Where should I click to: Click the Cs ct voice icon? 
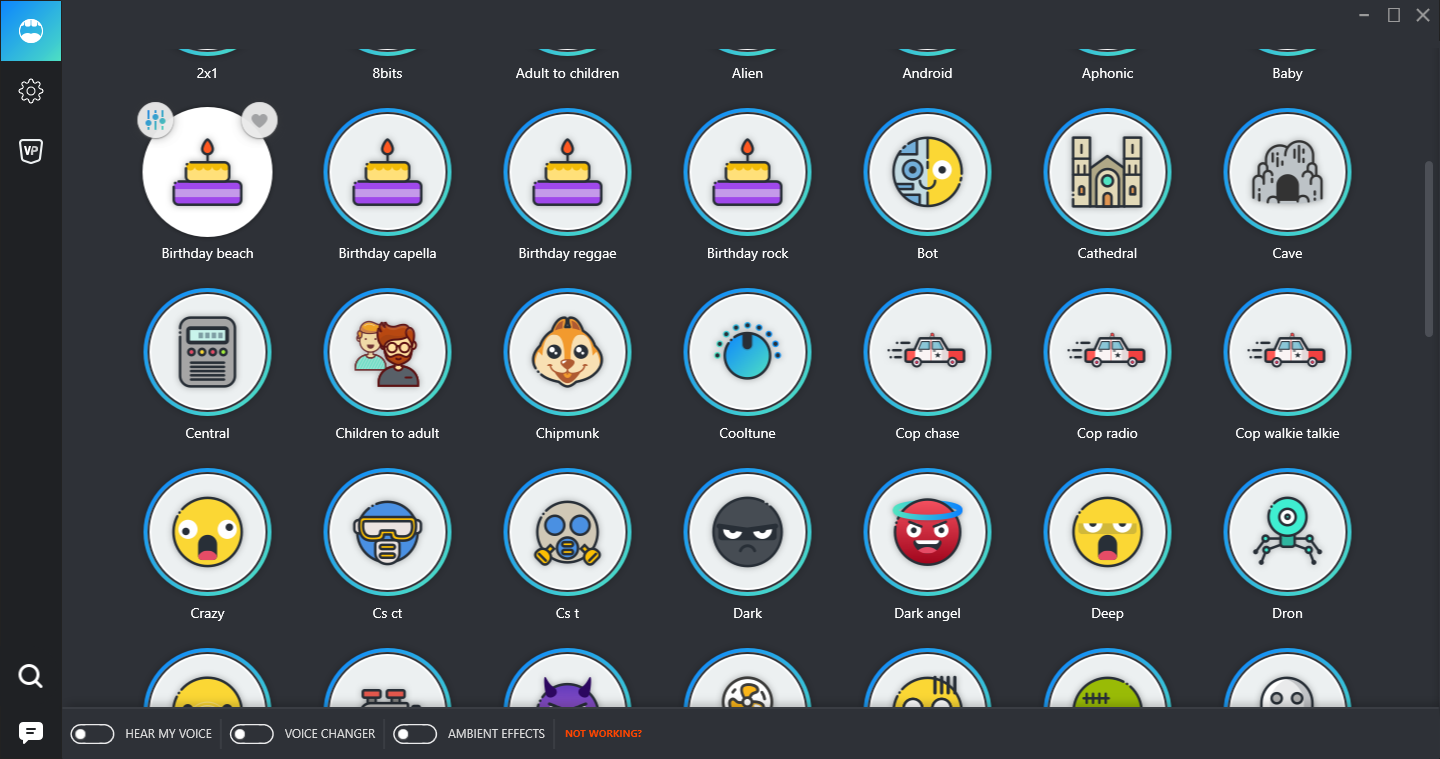[387, 532]
